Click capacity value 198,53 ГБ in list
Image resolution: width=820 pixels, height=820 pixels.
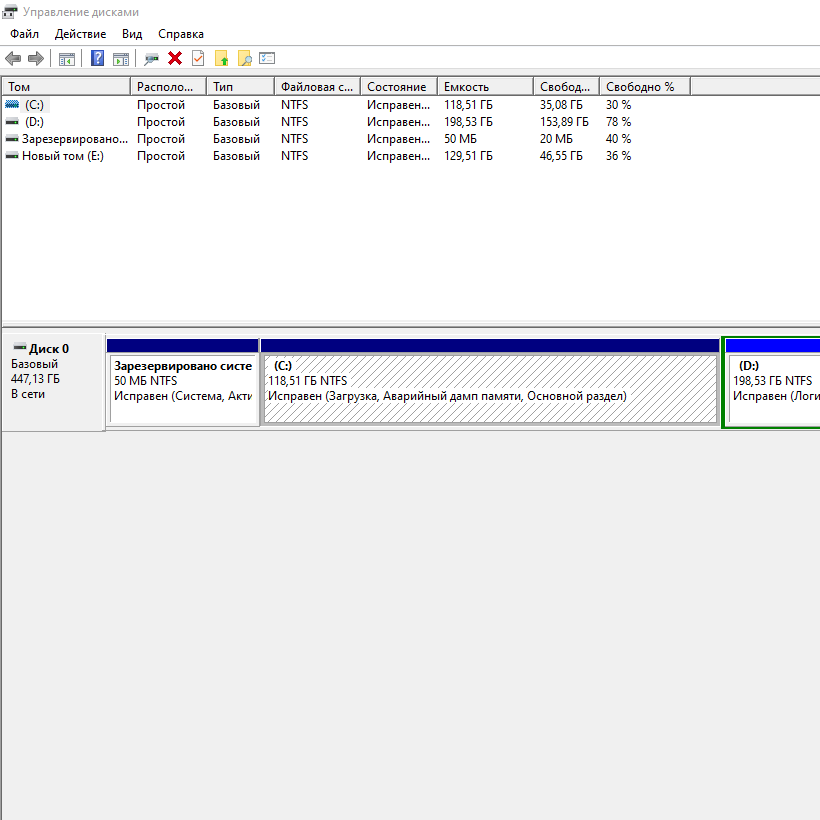[468, 122]
